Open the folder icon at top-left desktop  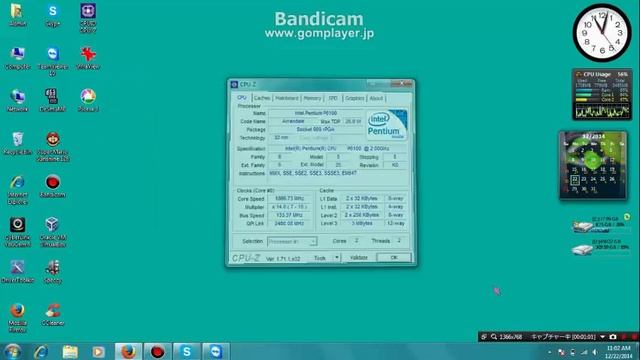click(18, 15)
